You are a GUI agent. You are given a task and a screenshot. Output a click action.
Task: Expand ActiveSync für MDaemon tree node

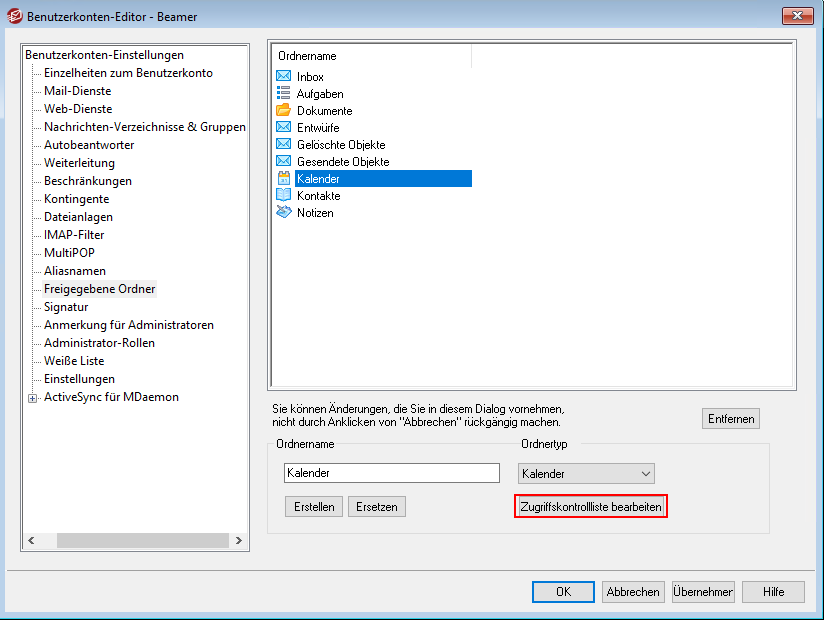point(33,398)
